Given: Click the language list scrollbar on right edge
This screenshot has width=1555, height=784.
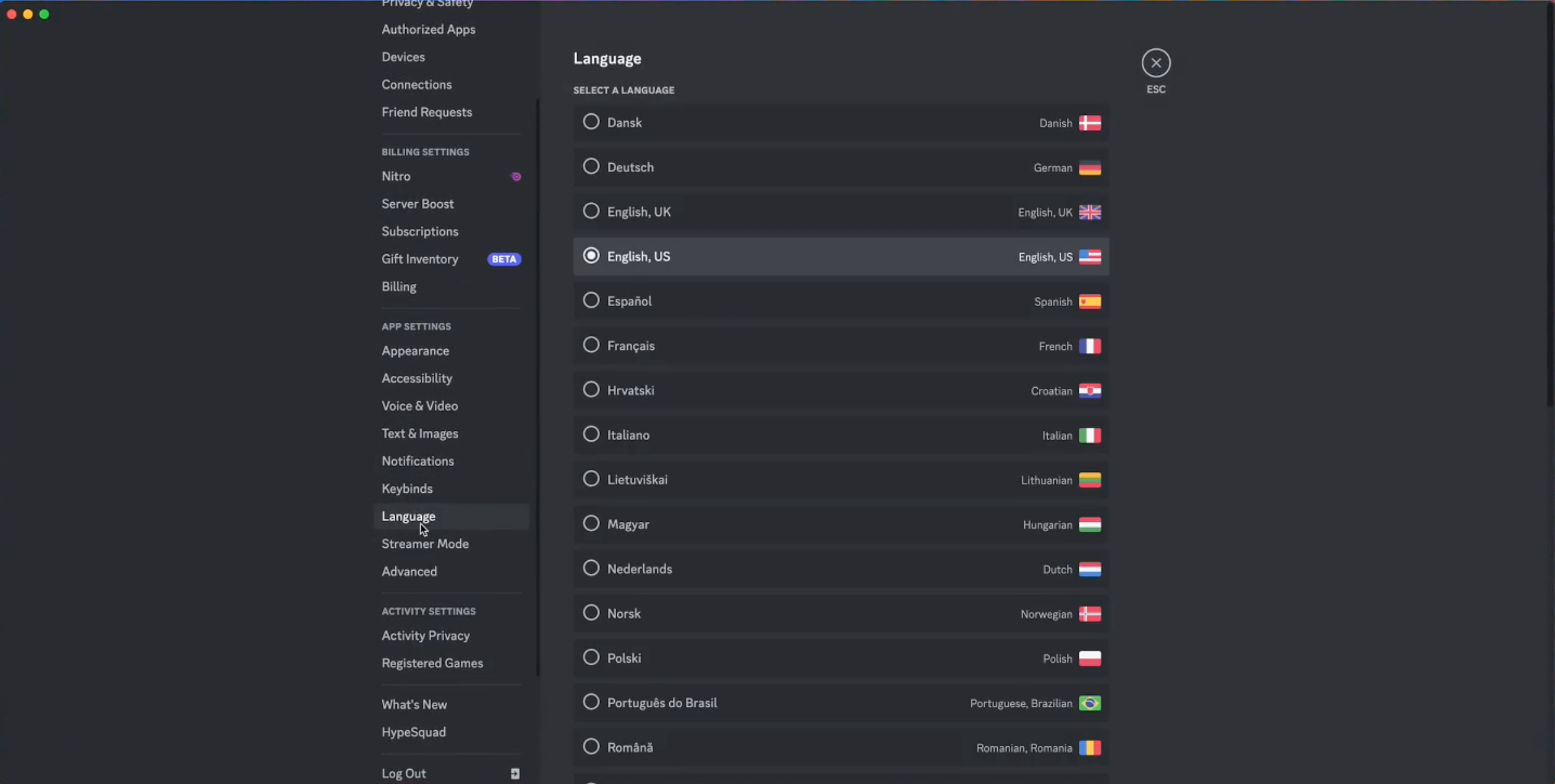Looking at the screenshot, I should [x=1550, y=204].
